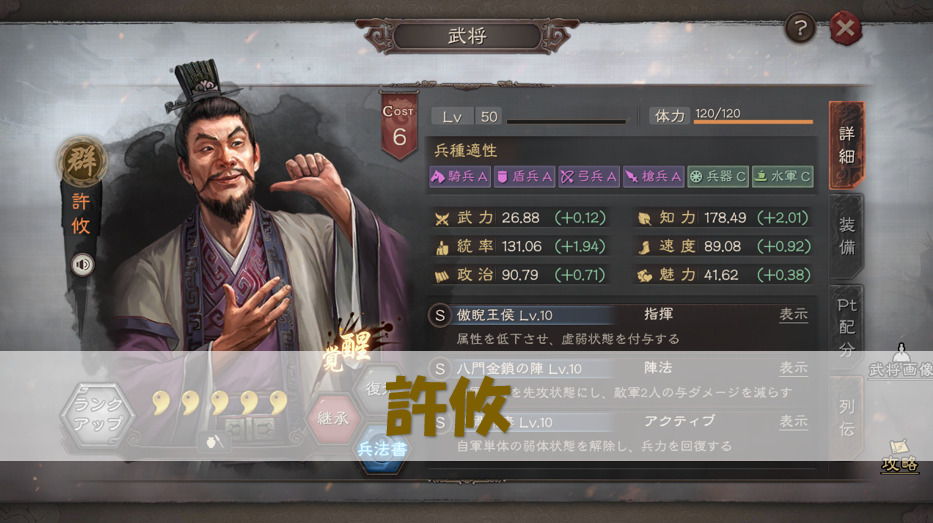Play the general's voice speaker icon
933x523 pixels.
click(x=83, y=265)
